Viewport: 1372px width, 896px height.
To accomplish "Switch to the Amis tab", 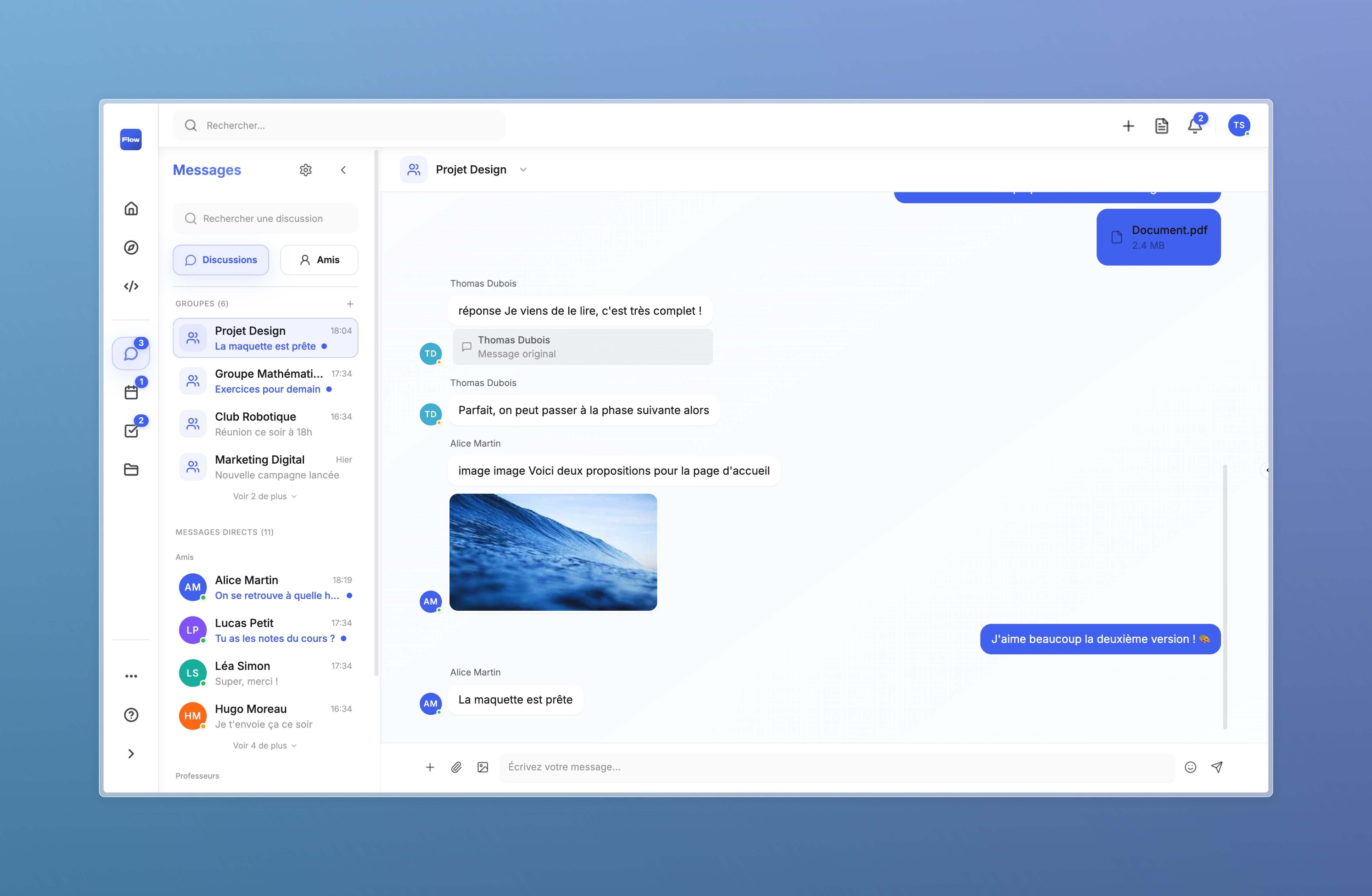I will tap(319, 260).
